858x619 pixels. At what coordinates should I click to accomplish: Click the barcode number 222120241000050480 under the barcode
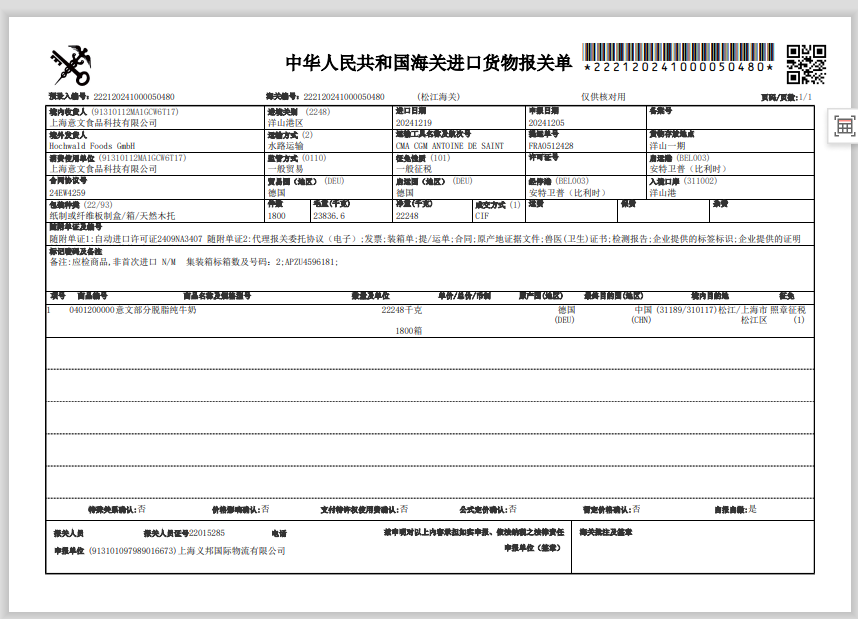coord(679,68)
